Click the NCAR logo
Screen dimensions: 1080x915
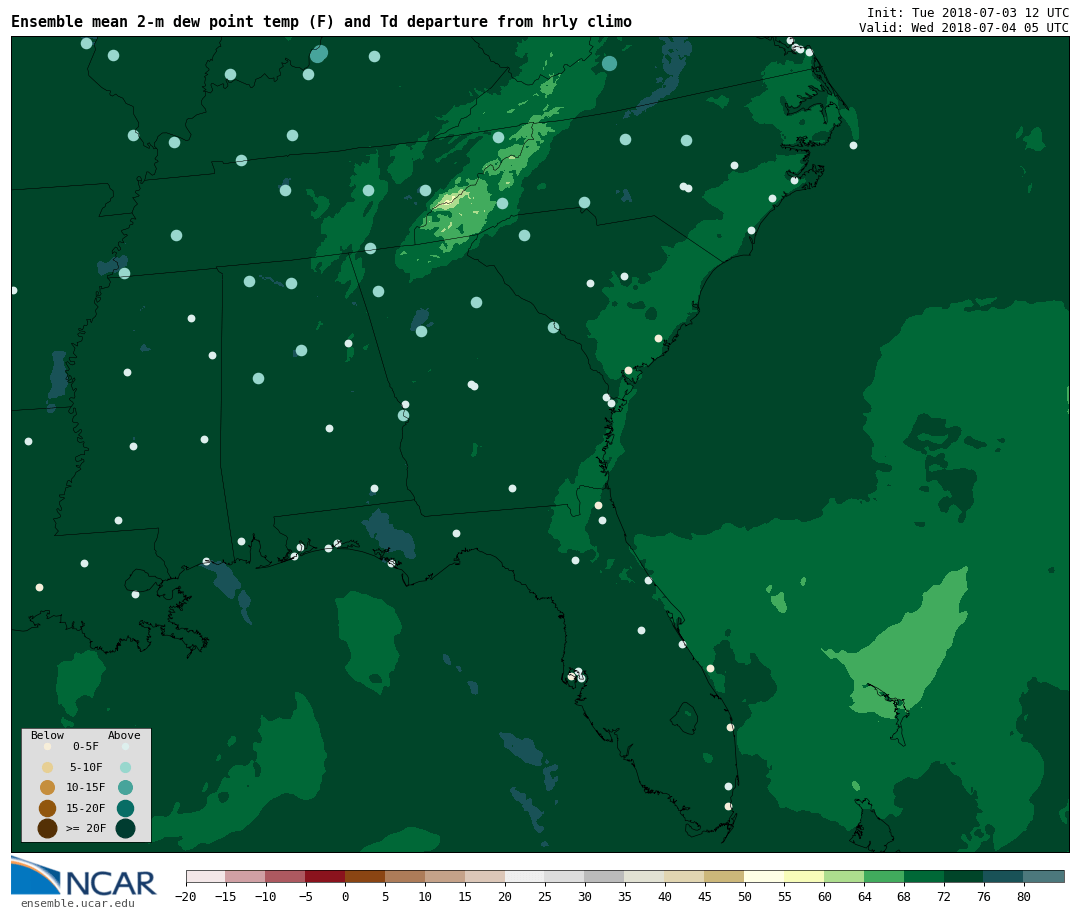(x=84, y=878)
